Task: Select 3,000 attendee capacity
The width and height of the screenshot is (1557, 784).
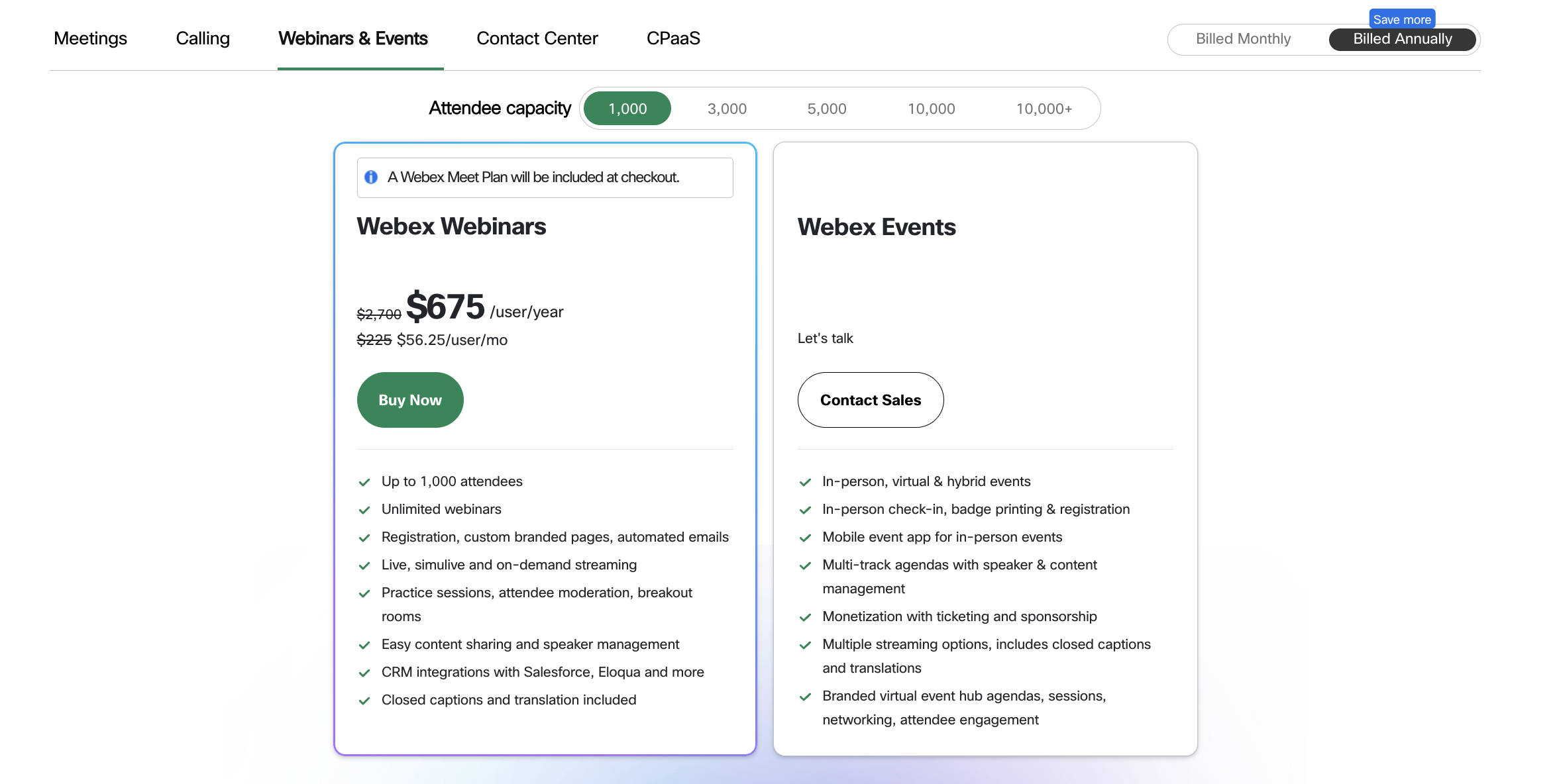Action: pos(727,109)
